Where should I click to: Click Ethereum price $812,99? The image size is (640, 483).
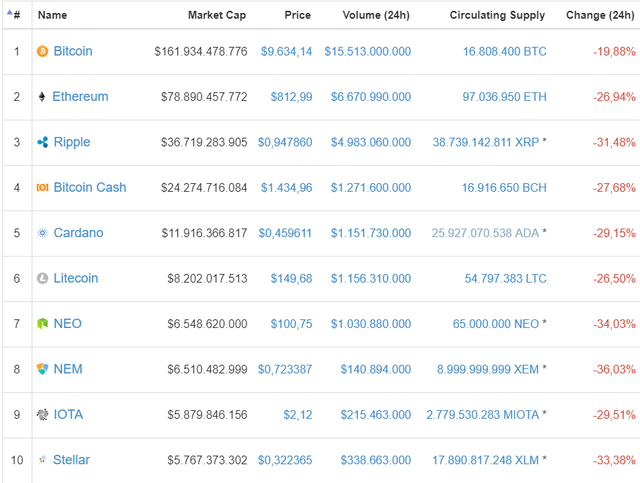(x=291, y=97)
